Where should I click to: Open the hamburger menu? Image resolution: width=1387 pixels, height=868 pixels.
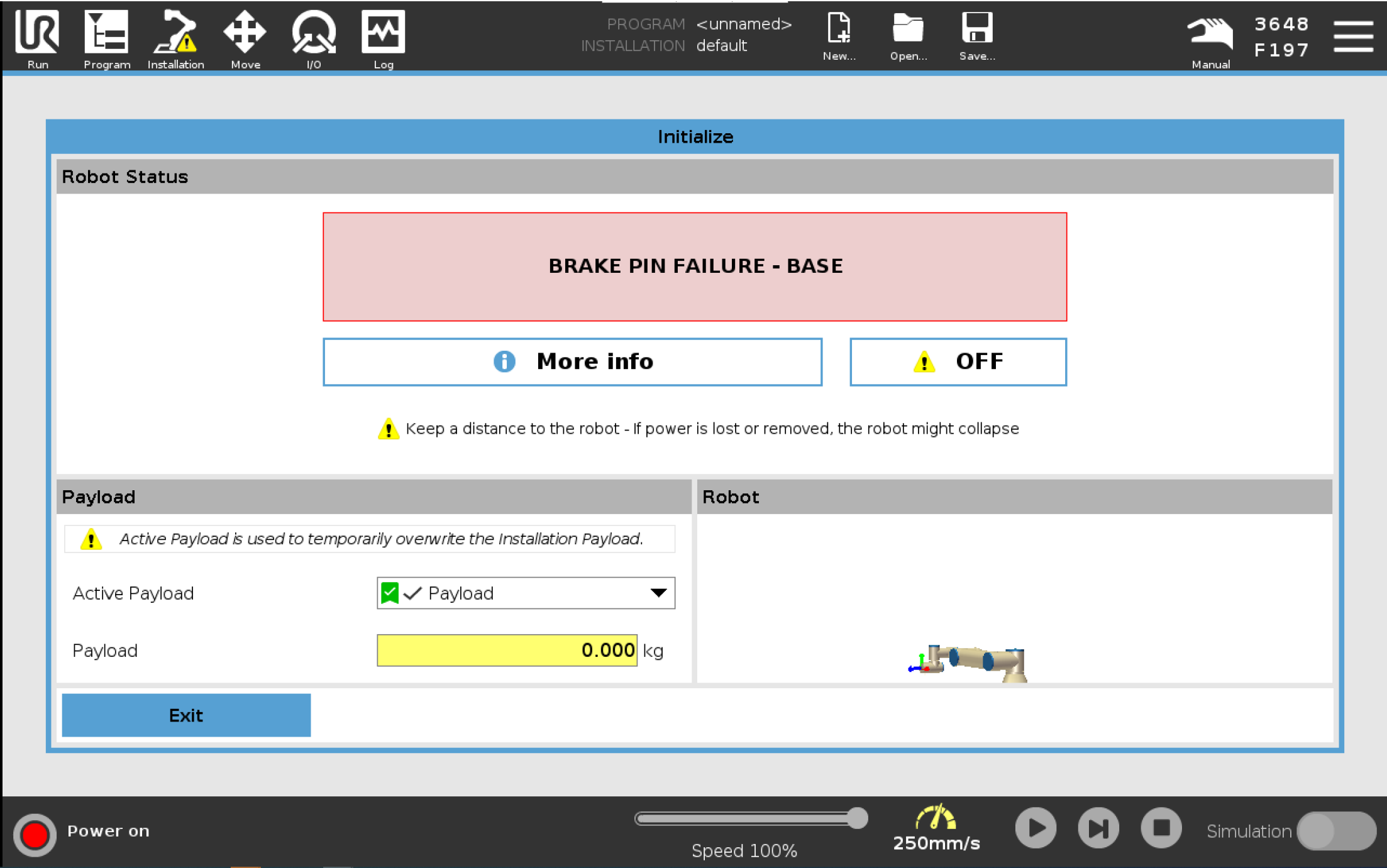tap(1353, 36)
